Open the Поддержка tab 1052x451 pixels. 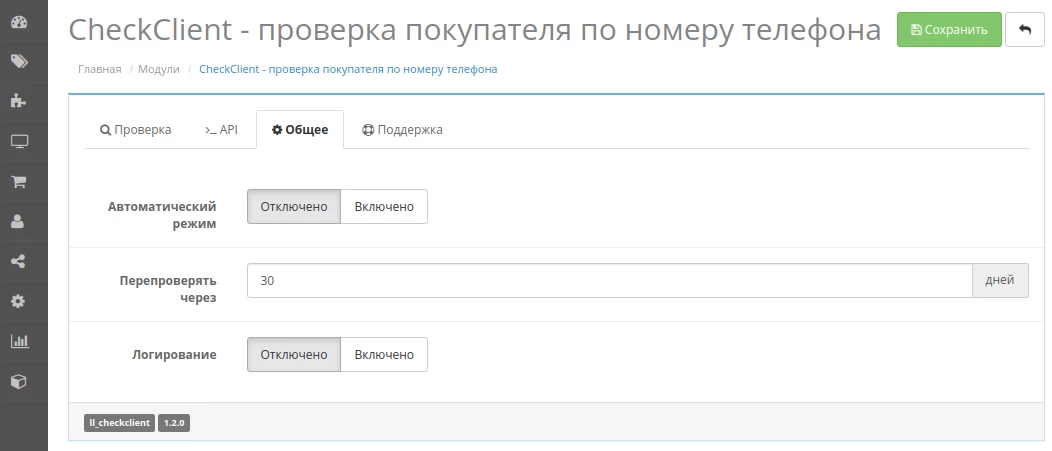pos(402,130)
